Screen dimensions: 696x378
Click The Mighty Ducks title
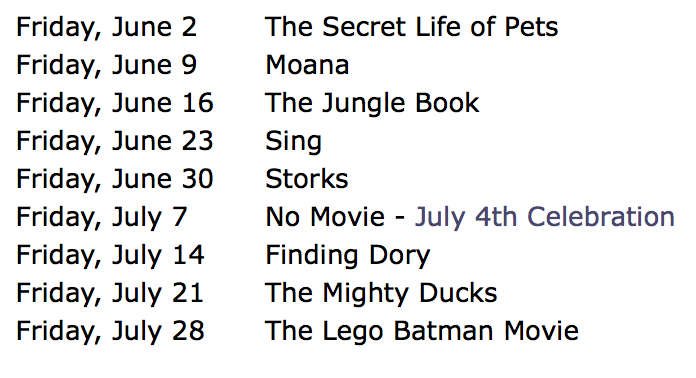381,294
